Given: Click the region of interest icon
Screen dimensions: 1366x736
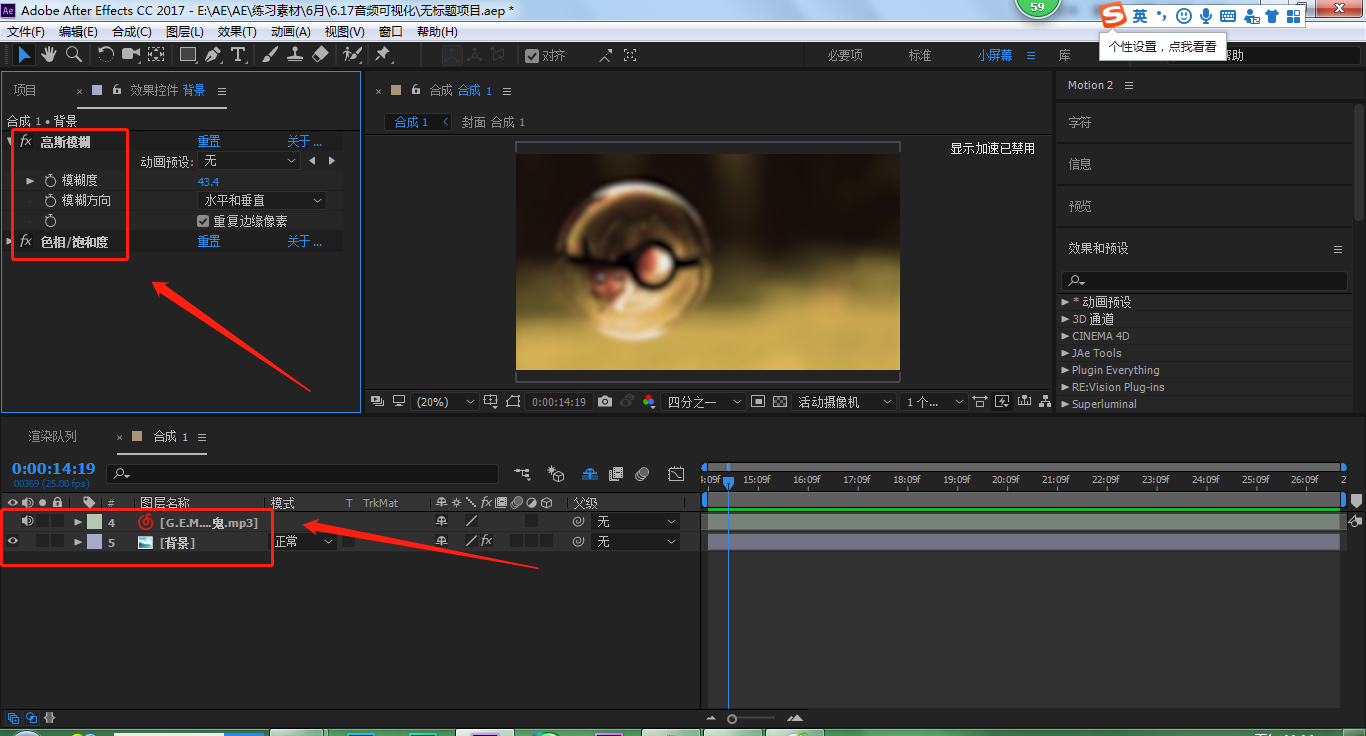Looking at the screenshot, I should click(757, 401).
